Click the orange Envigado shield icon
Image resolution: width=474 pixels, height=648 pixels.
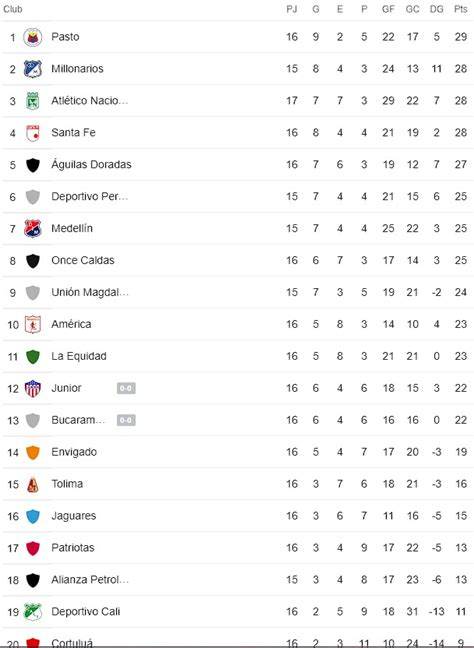coord(33,453)
